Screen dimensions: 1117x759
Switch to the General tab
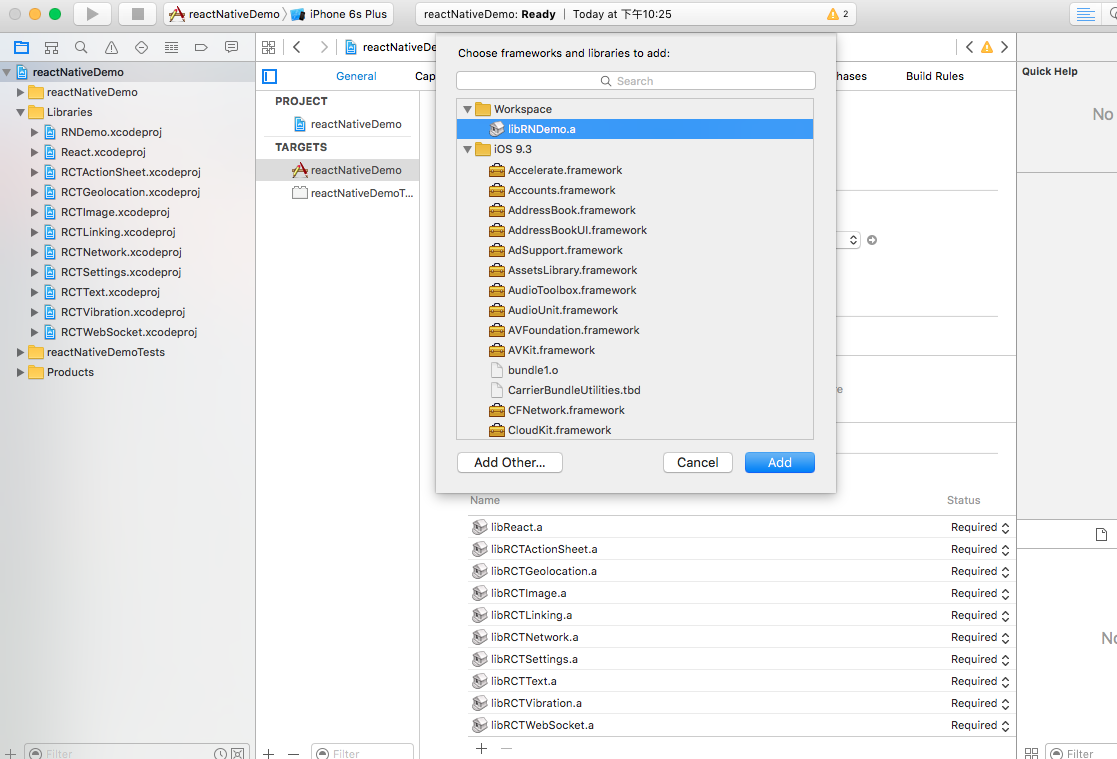pos(356,76)
